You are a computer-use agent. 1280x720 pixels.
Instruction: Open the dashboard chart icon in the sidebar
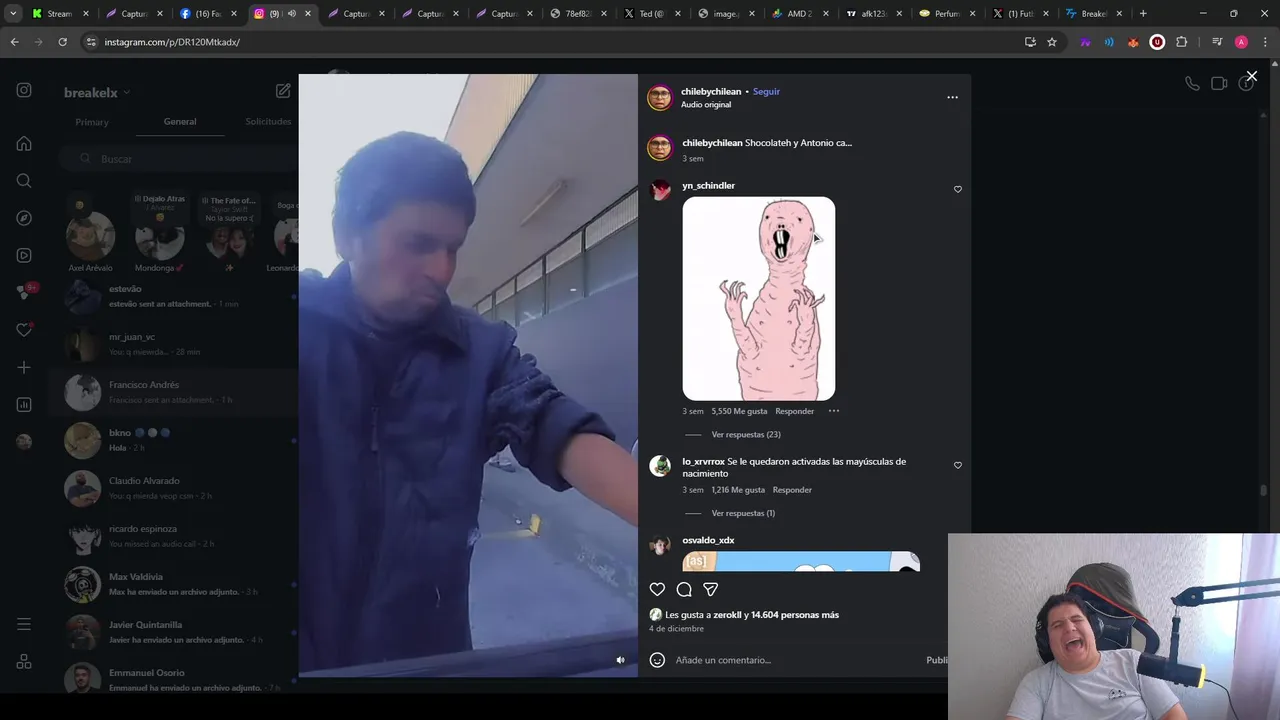(x=24, y=405)
